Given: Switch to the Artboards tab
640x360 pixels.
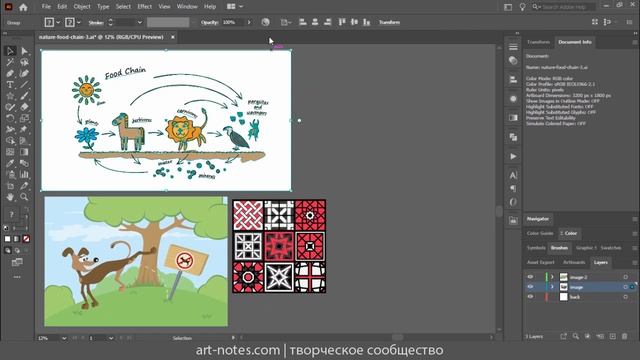Looking at the screenshot, I should click(x=574, y=262).
